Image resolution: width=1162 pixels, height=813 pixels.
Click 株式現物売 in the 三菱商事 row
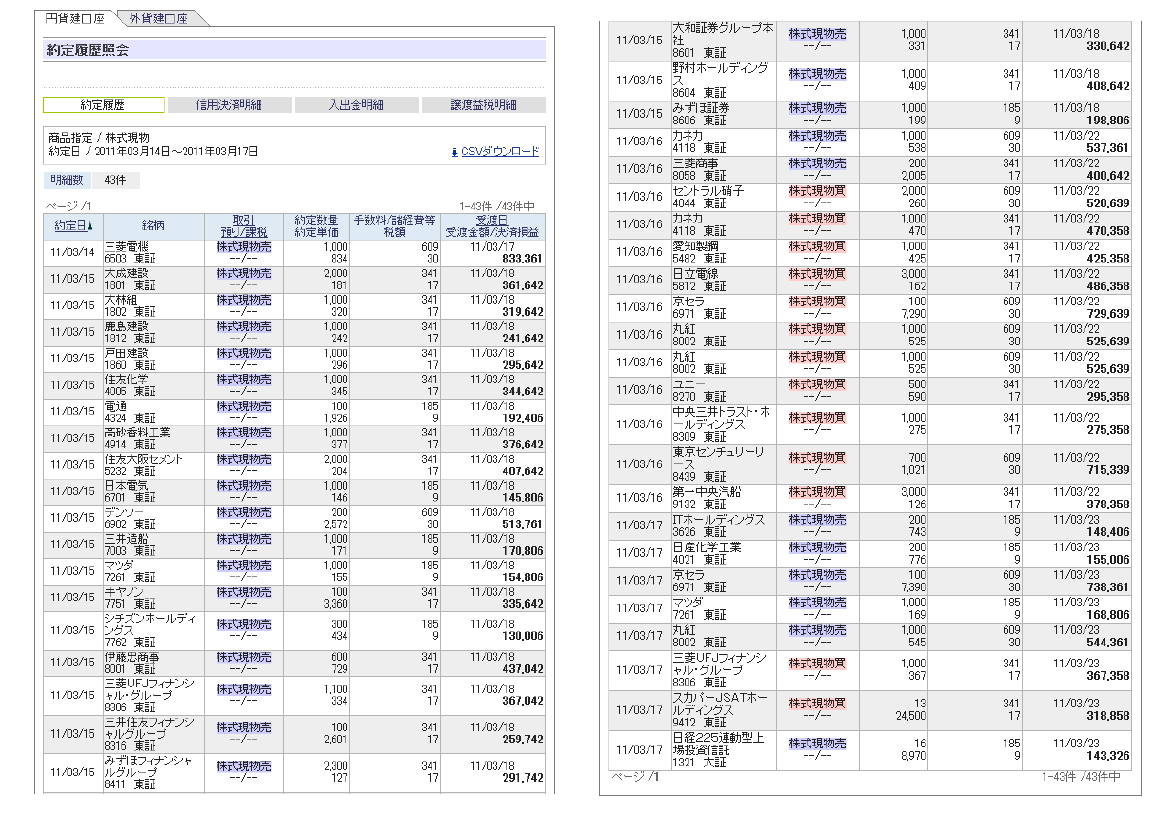coord(817,163)
